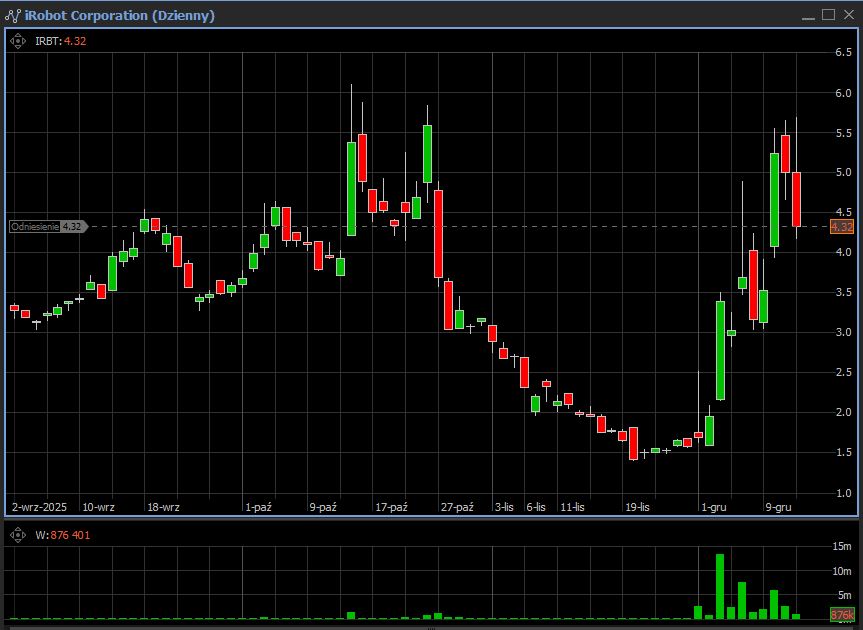Click the 19-lis date label on time axis
Image resolution: width=863 pixels, height=630 pixels.
(x=637, y=508)
